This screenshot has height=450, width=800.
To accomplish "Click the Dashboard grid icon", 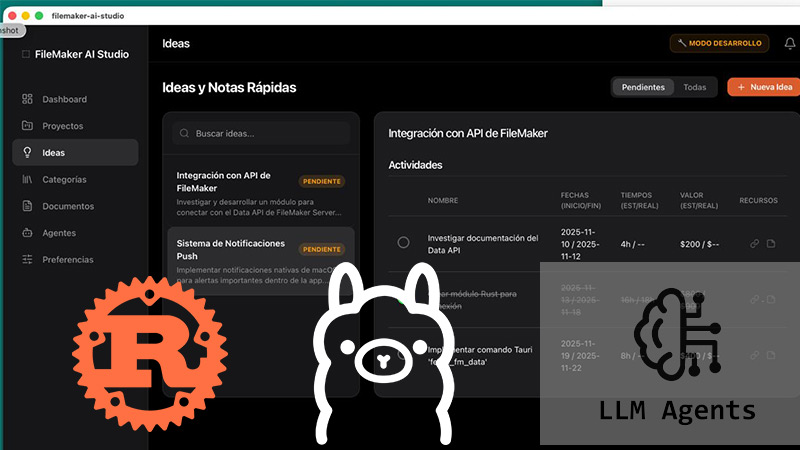I will (27, 99).
